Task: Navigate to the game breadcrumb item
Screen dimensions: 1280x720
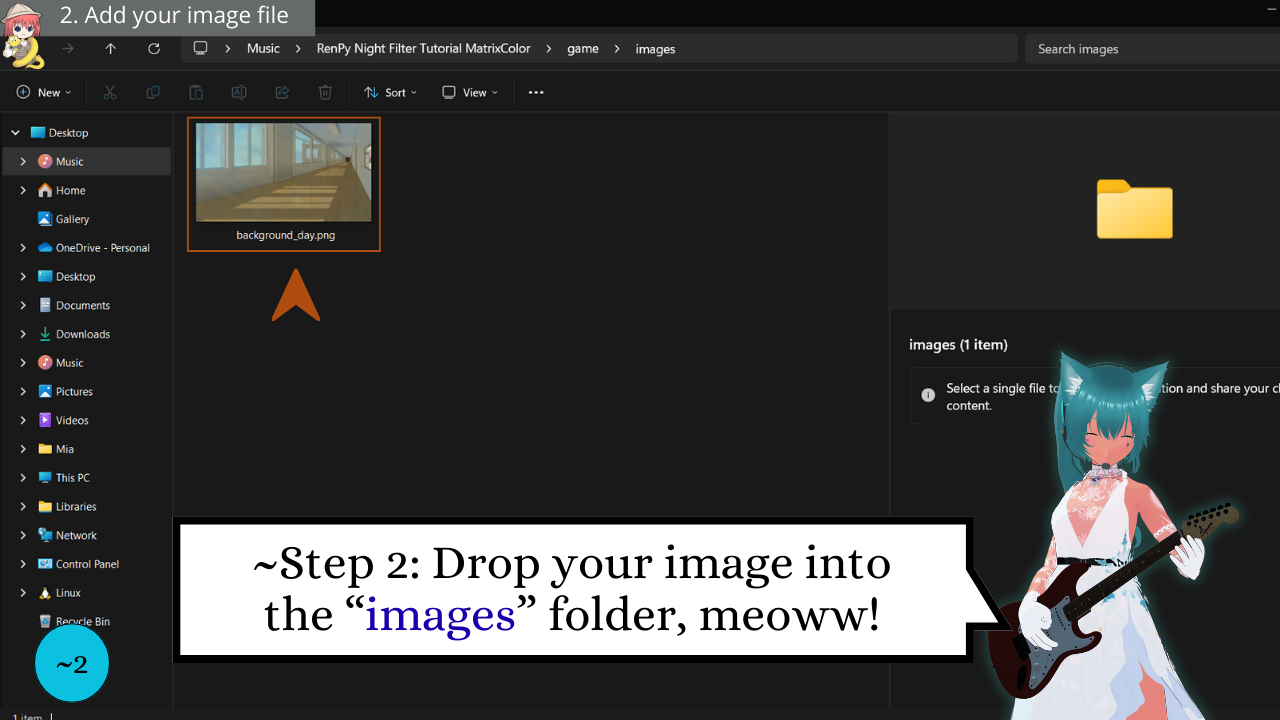Action: pos(583,48)
